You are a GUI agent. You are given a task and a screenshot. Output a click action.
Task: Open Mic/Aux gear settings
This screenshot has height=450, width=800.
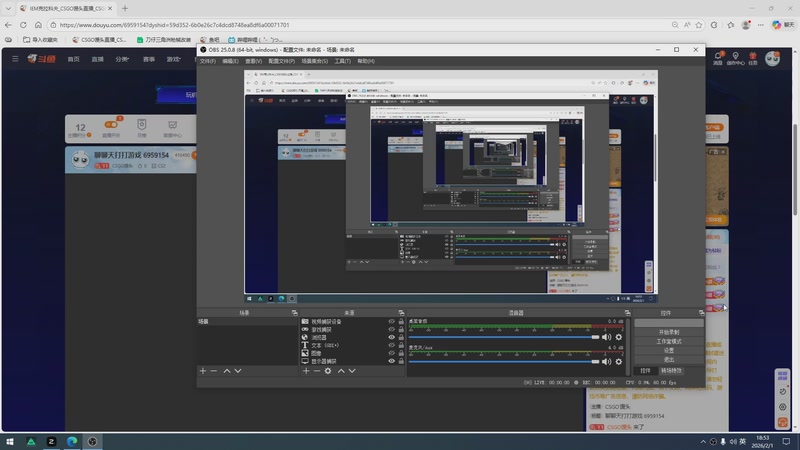(619, 361)
